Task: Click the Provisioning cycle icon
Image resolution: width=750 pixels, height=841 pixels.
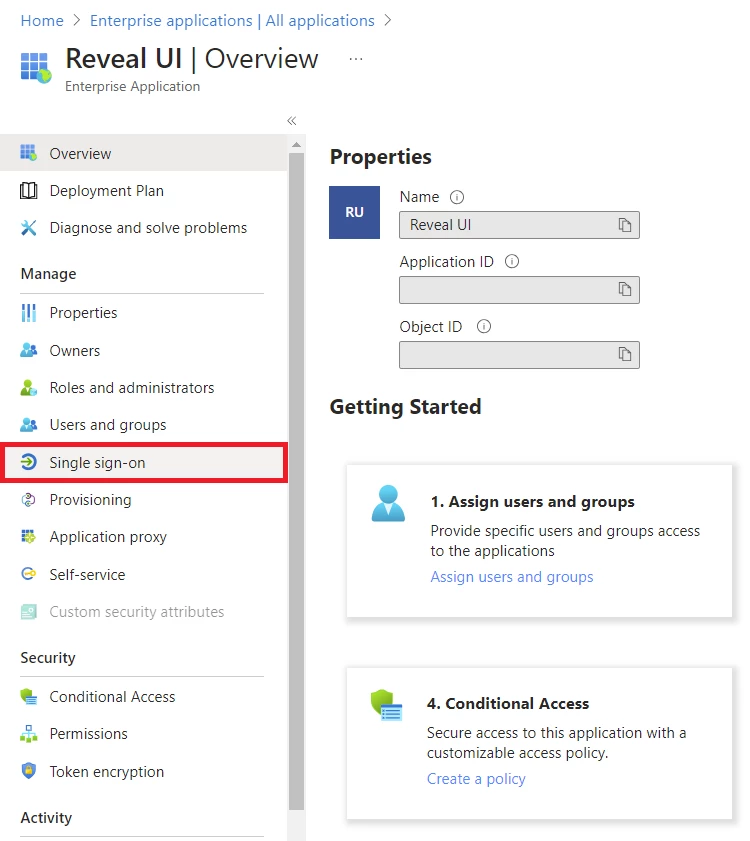Action: [x=28, y=499]
